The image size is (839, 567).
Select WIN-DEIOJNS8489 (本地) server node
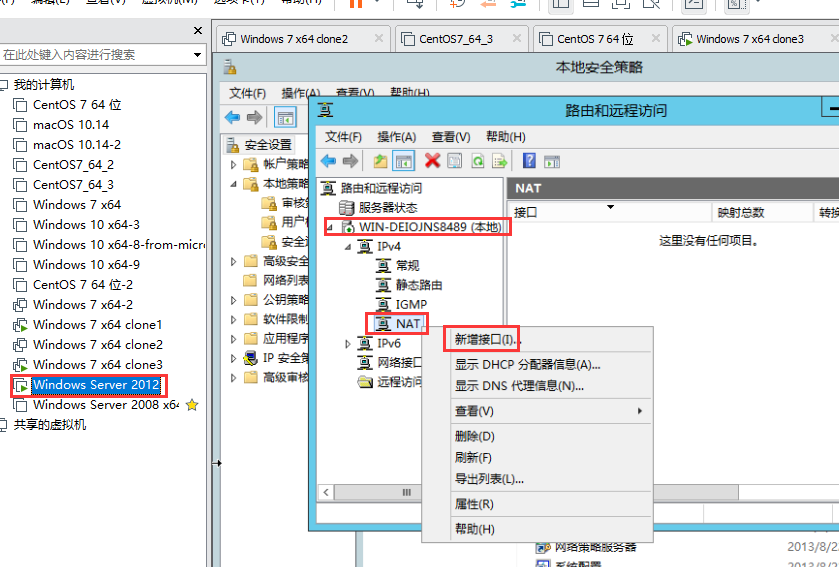point(430,227)
